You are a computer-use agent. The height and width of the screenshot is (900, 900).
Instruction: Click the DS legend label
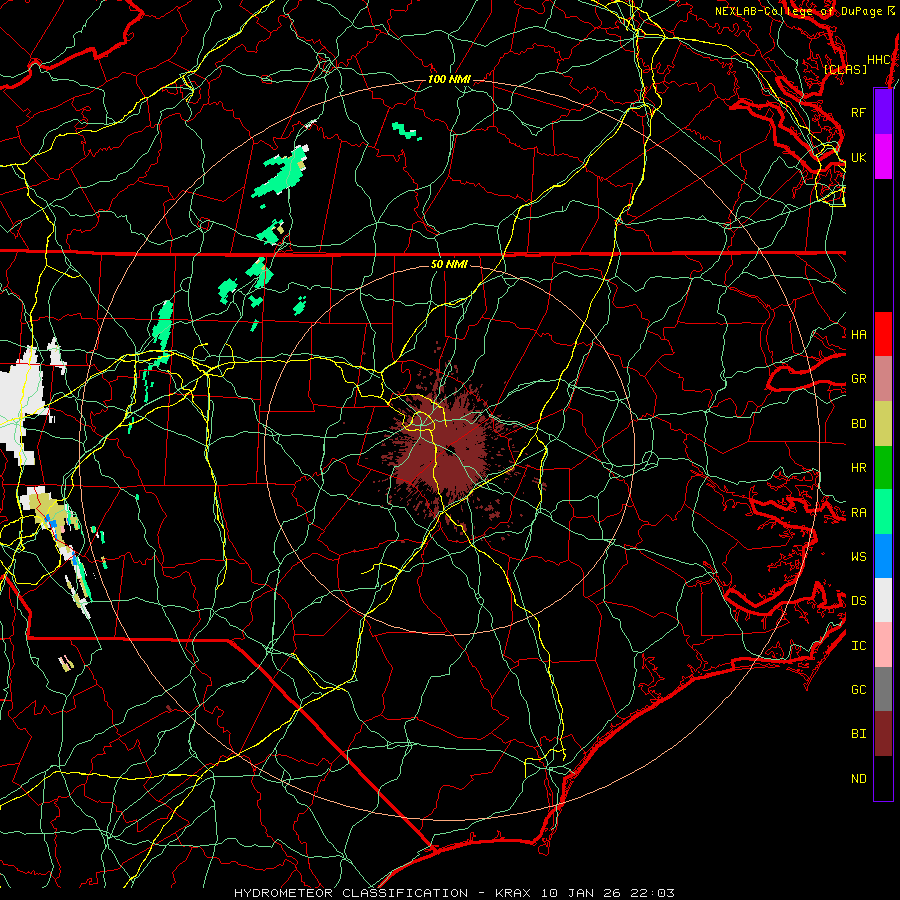click(859, 601)
